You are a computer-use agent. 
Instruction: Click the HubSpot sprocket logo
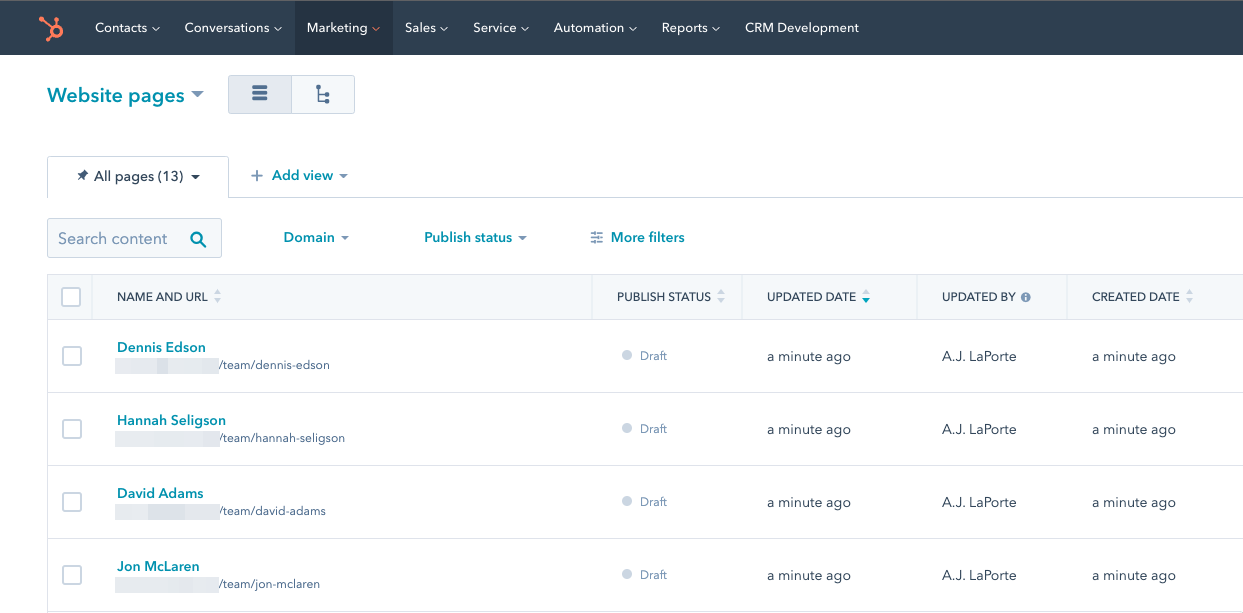pos(49,27)
